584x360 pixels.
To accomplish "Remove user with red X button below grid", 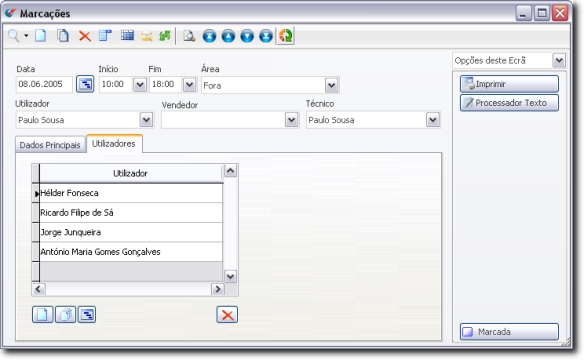I will point(227,315).
